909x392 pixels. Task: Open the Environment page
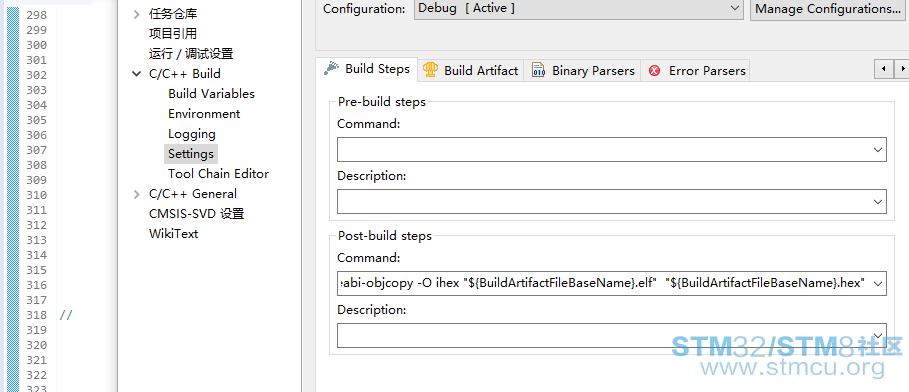(204, 114)
